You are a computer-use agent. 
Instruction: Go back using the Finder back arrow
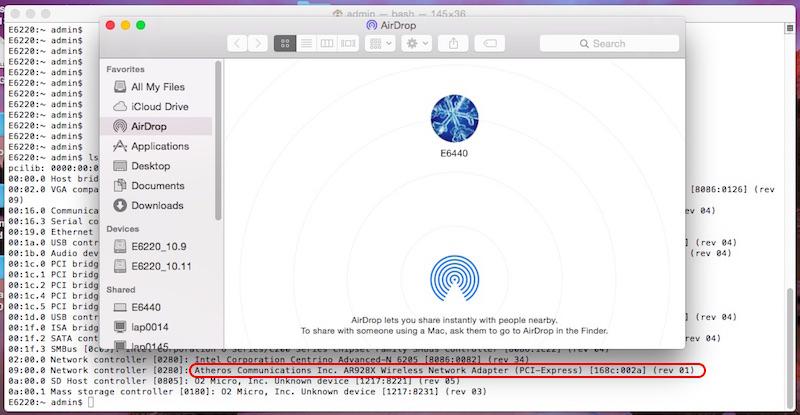coord(238,44)
